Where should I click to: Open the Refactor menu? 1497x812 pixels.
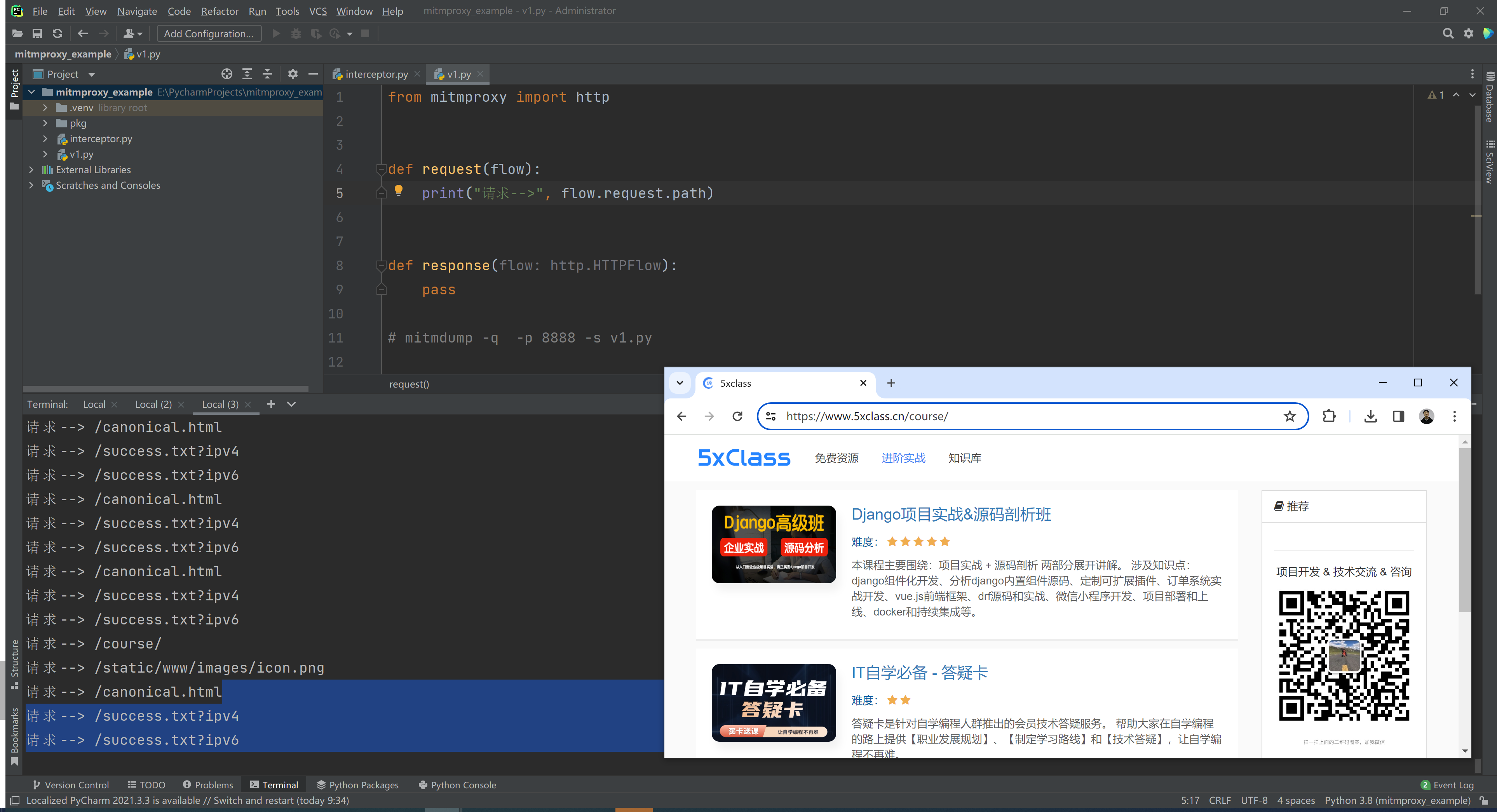(x=219, y=11)
